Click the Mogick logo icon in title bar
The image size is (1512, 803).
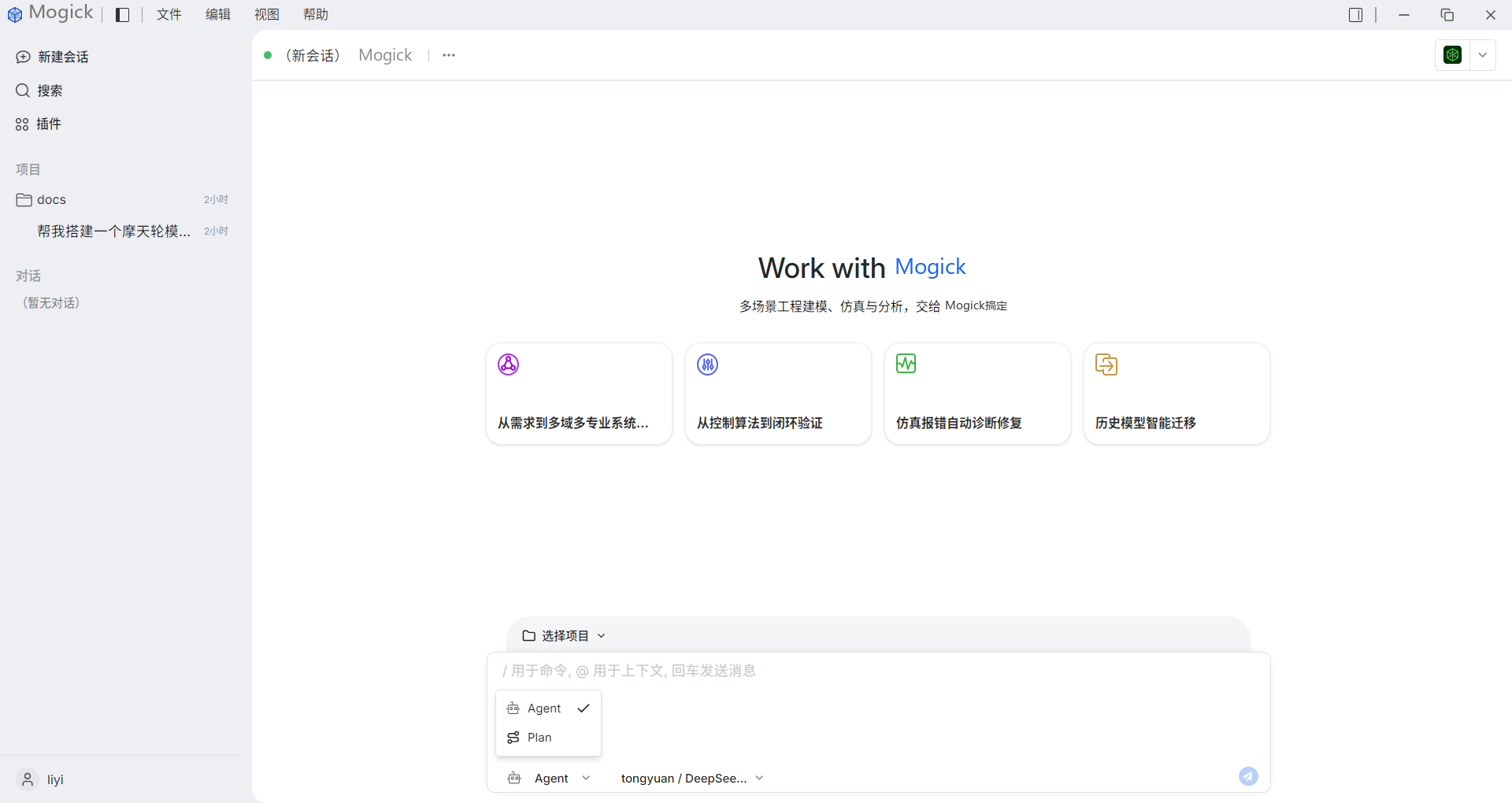14,14
